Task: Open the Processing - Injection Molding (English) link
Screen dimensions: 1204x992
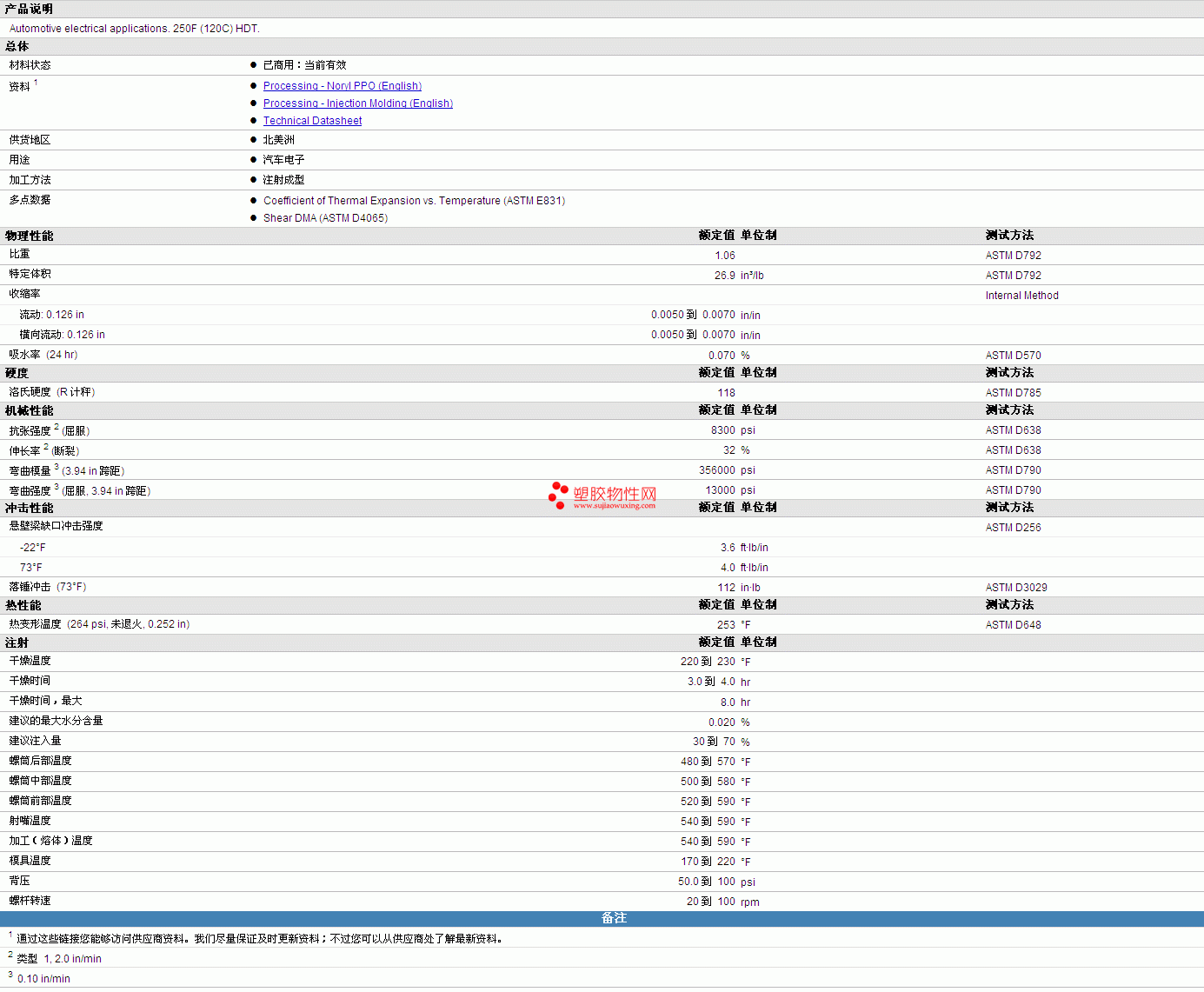Action: click(357, 103)
